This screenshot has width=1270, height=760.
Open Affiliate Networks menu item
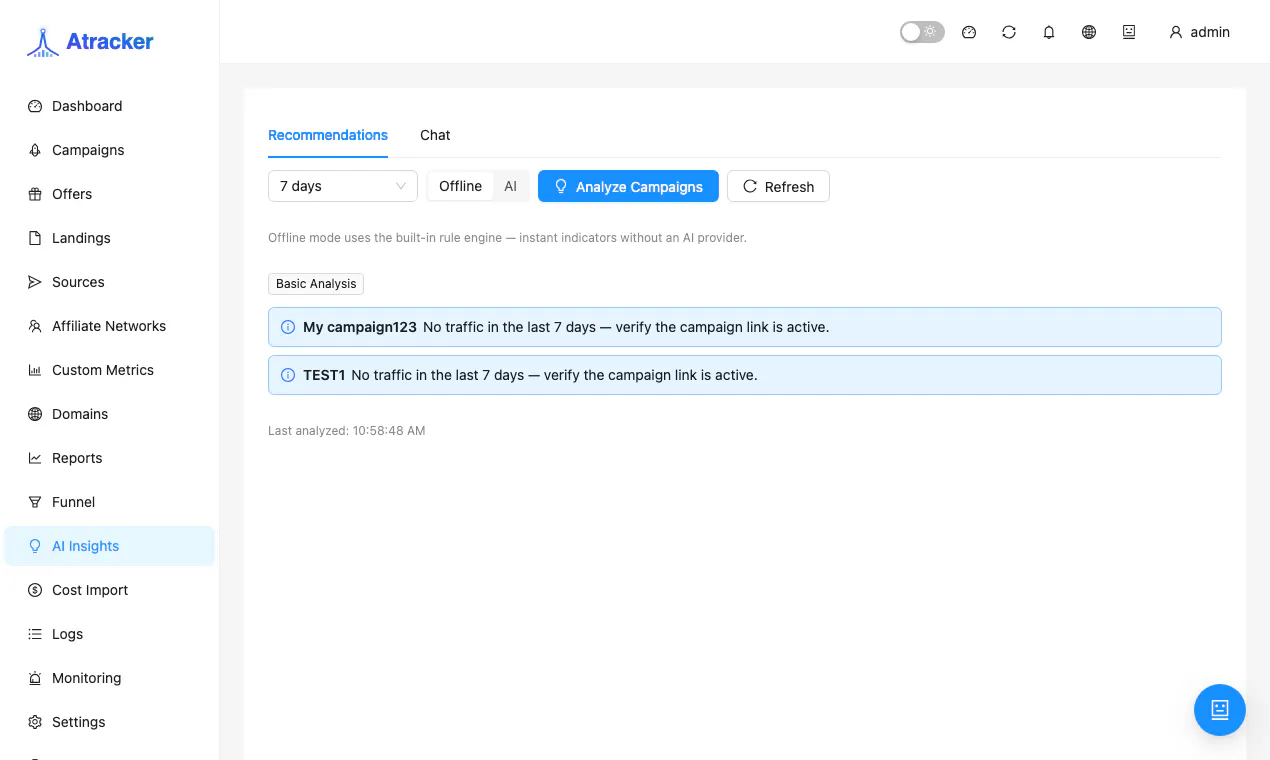coord(109,326)
